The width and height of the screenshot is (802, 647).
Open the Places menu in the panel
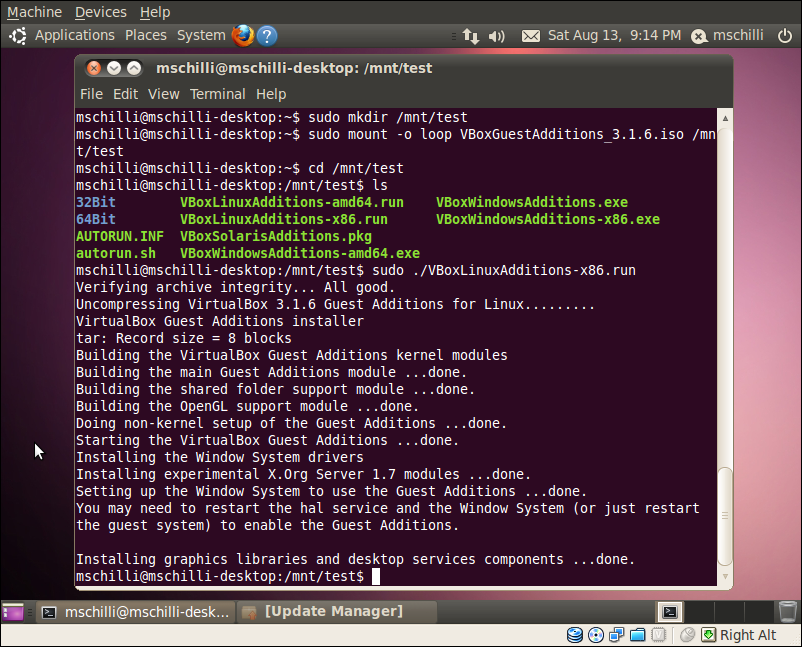pos(146,35)
